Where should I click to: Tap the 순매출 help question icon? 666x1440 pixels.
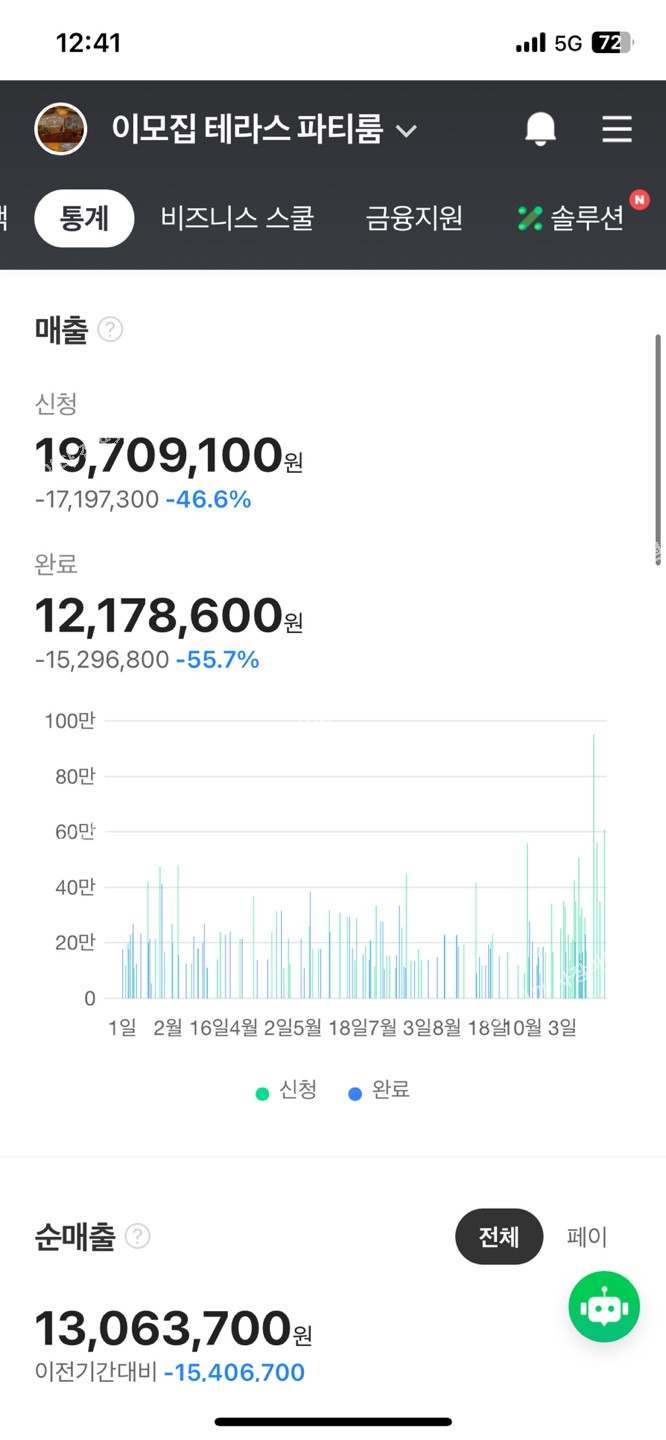point(138,1237)
